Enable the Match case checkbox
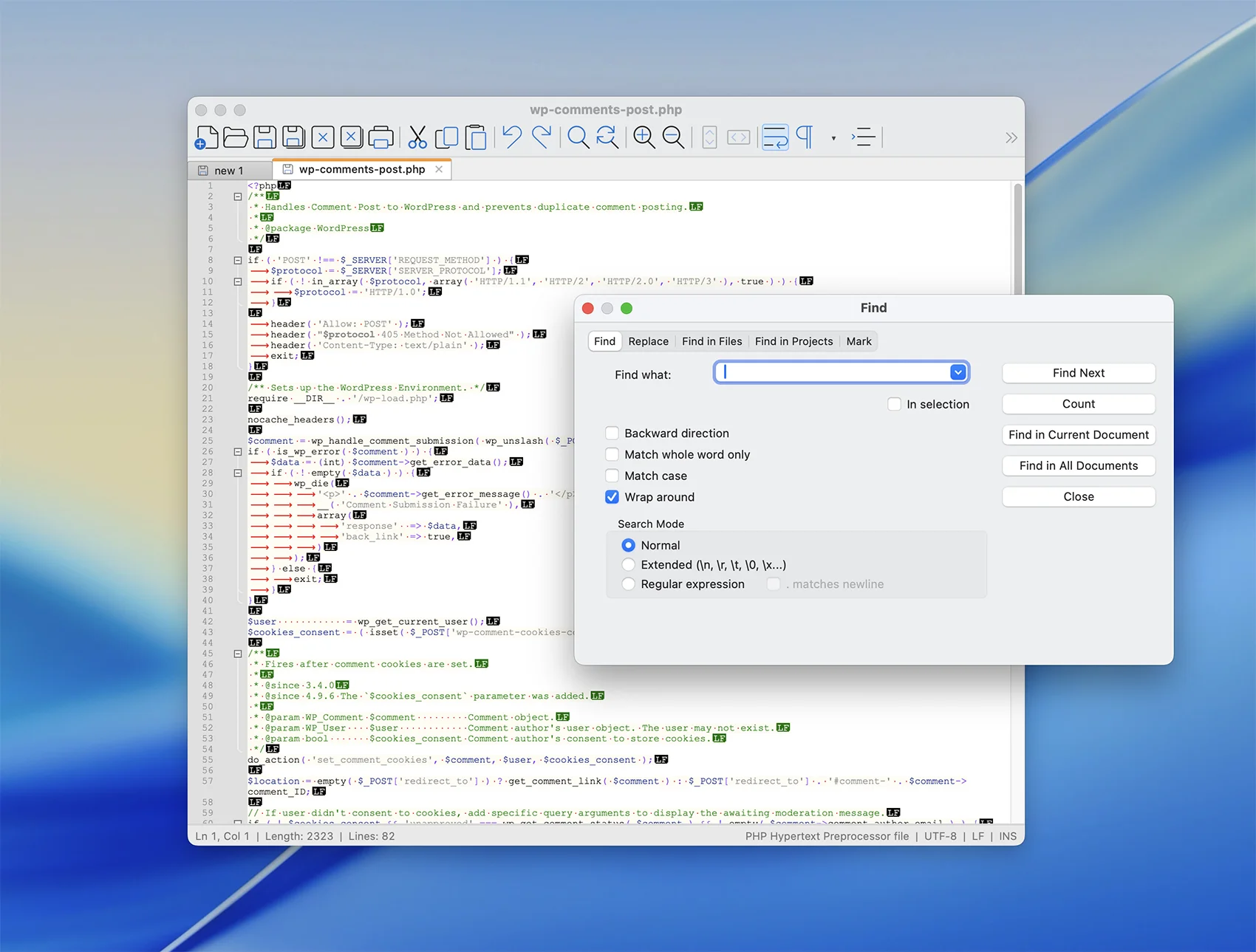The image size is (1256, 952). click(x=612, y=476)
